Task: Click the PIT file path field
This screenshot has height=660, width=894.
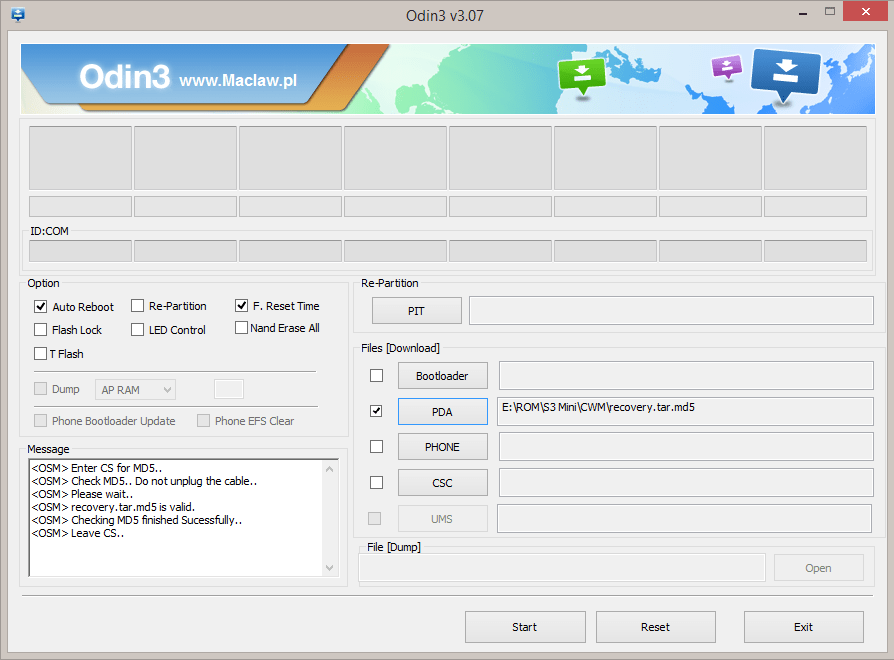Action: (x=671, y=311)
